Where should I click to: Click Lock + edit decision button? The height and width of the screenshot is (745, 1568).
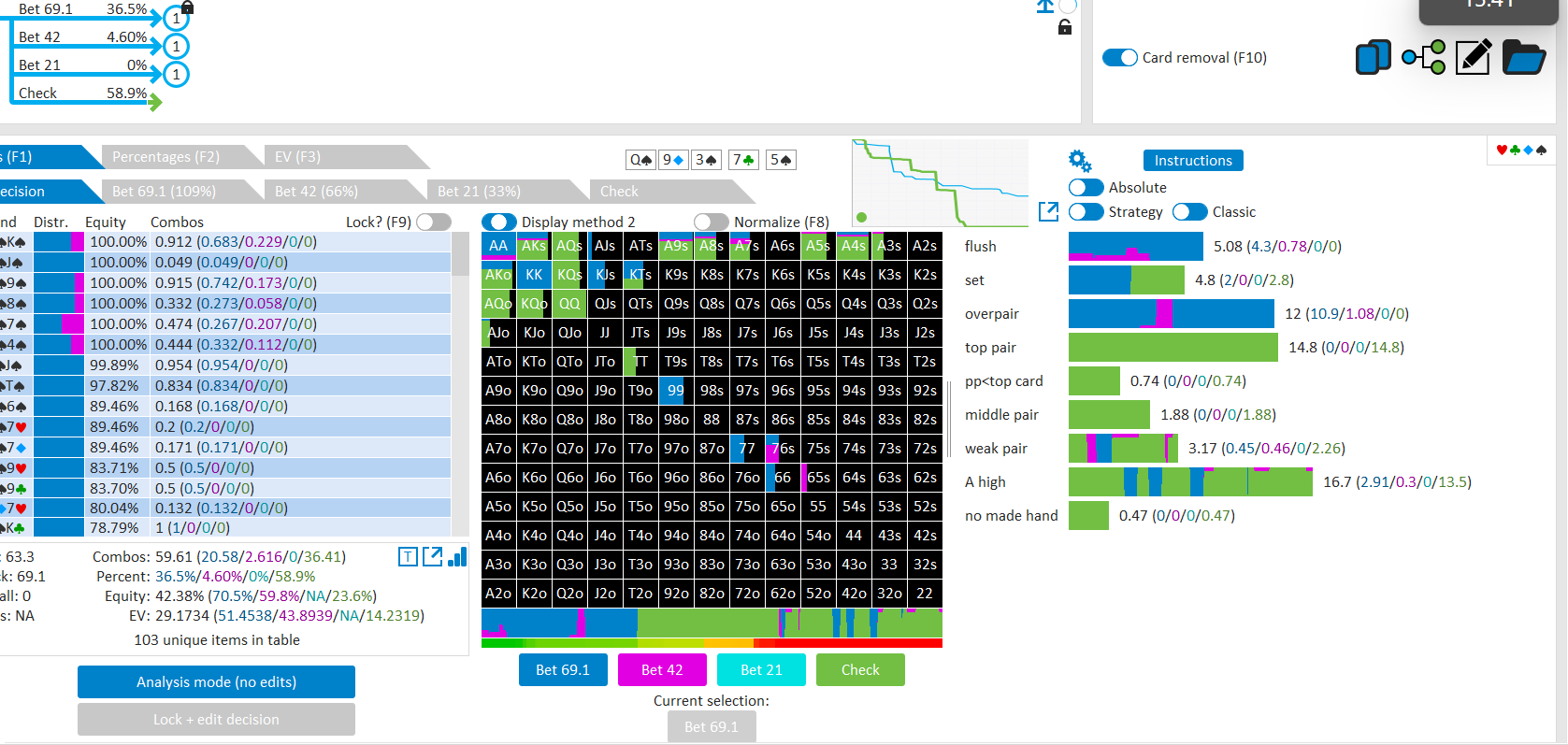(x=216, y=720)
